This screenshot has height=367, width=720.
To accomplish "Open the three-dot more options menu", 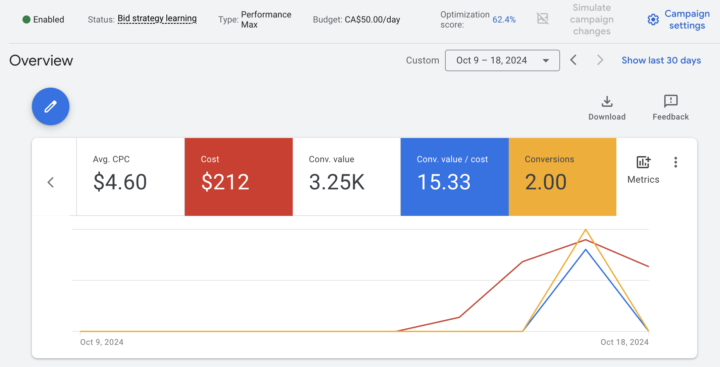I will click(675, 162).
